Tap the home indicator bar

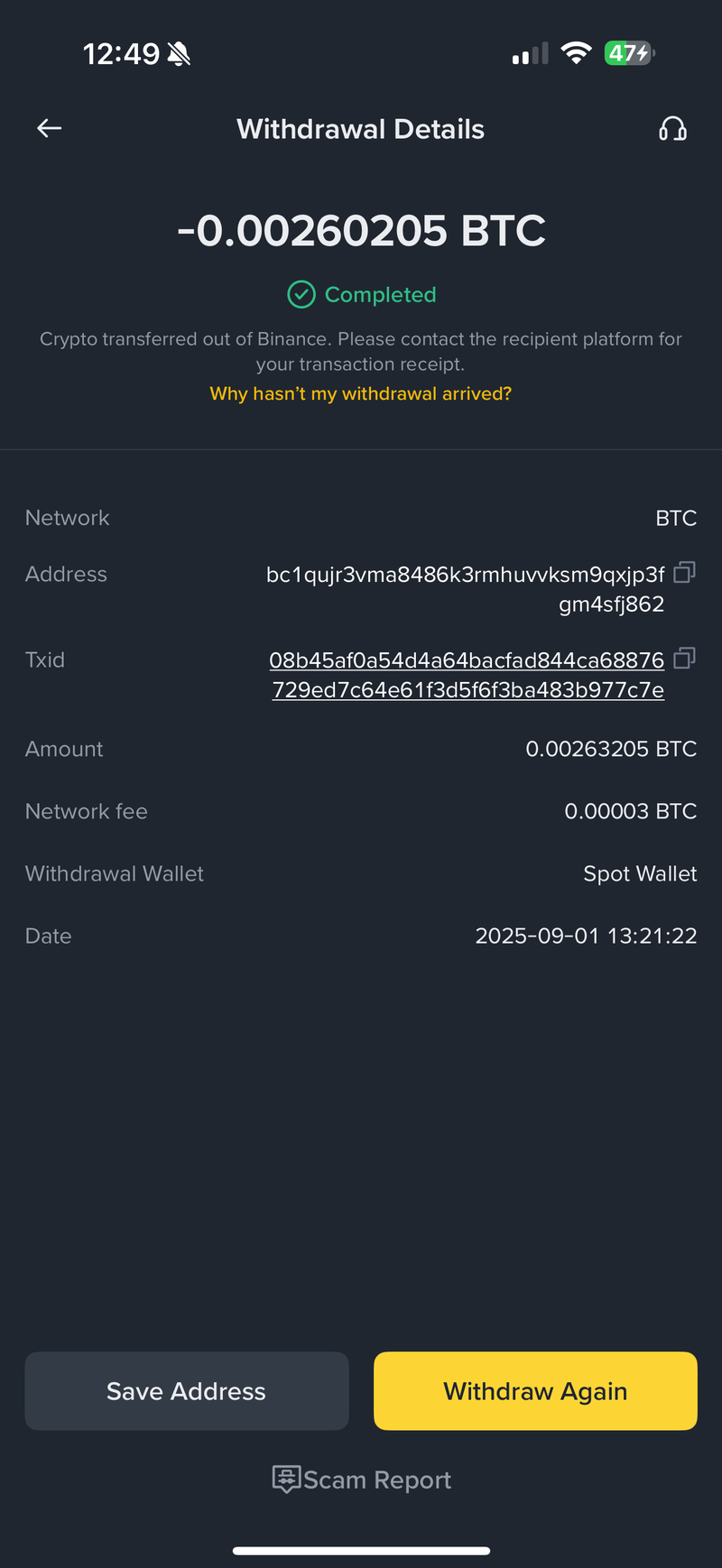point(361,1551)
